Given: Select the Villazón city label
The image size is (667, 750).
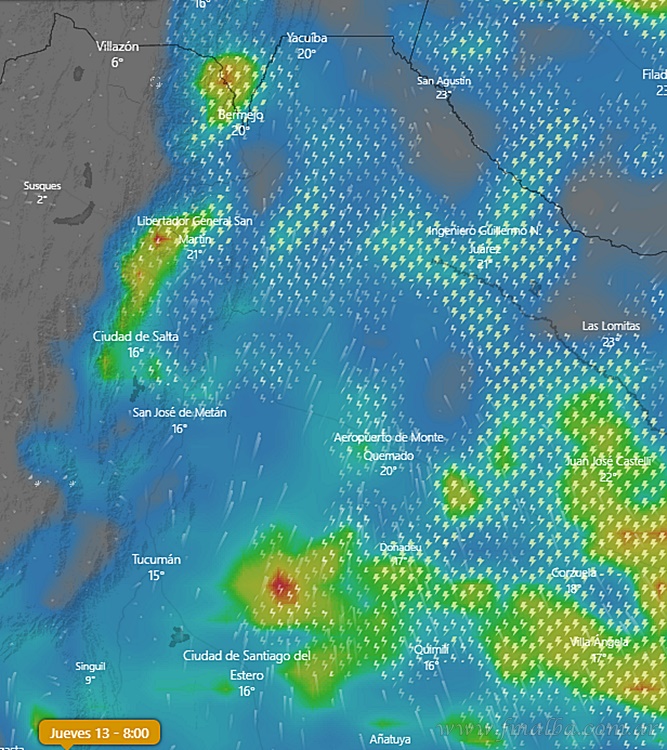Looking at the screenshot, I should (x=118, y=47).
